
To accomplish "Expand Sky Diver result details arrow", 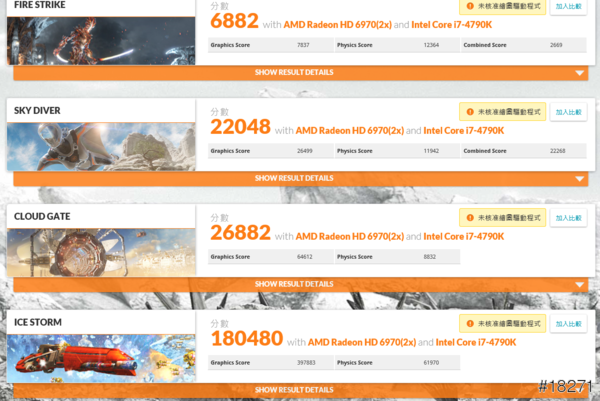I will [x=579, y=179].
